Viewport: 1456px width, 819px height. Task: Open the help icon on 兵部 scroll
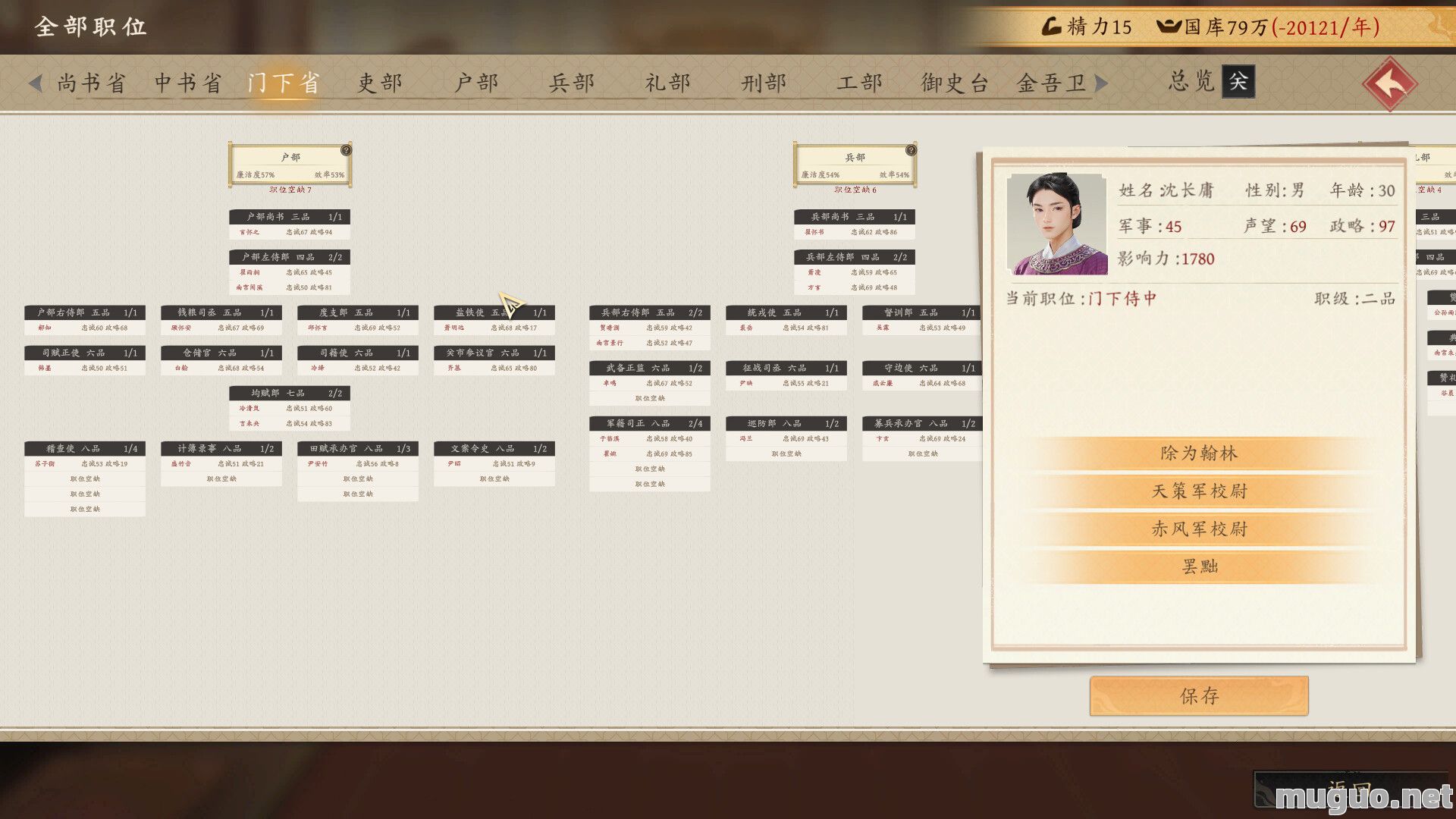tap(911, 150)
